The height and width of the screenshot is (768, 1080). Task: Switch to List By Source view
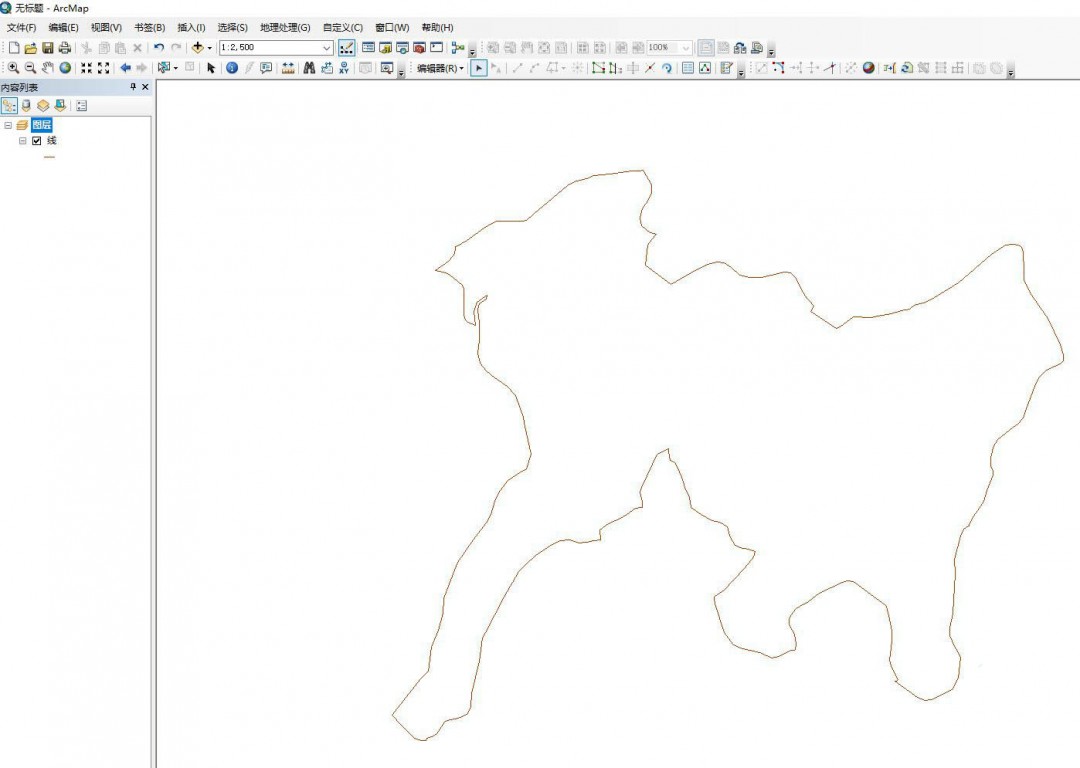(26, 105)
